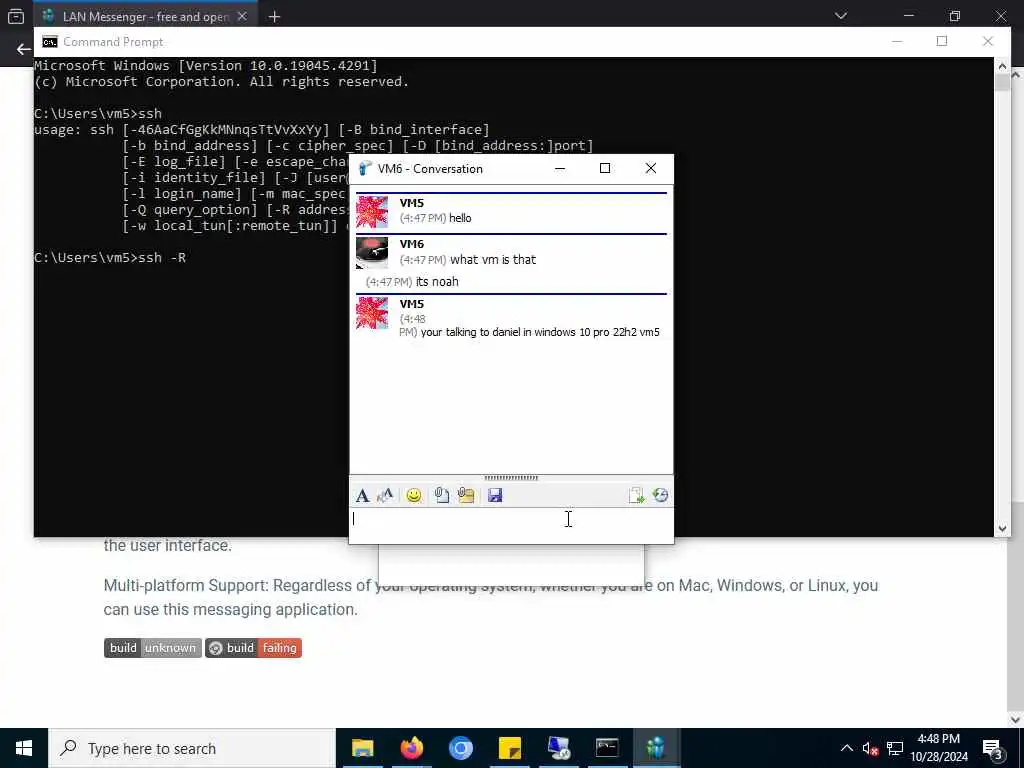Switch to LAN Messenger via its taskbar icon

[x=656, y=748]
